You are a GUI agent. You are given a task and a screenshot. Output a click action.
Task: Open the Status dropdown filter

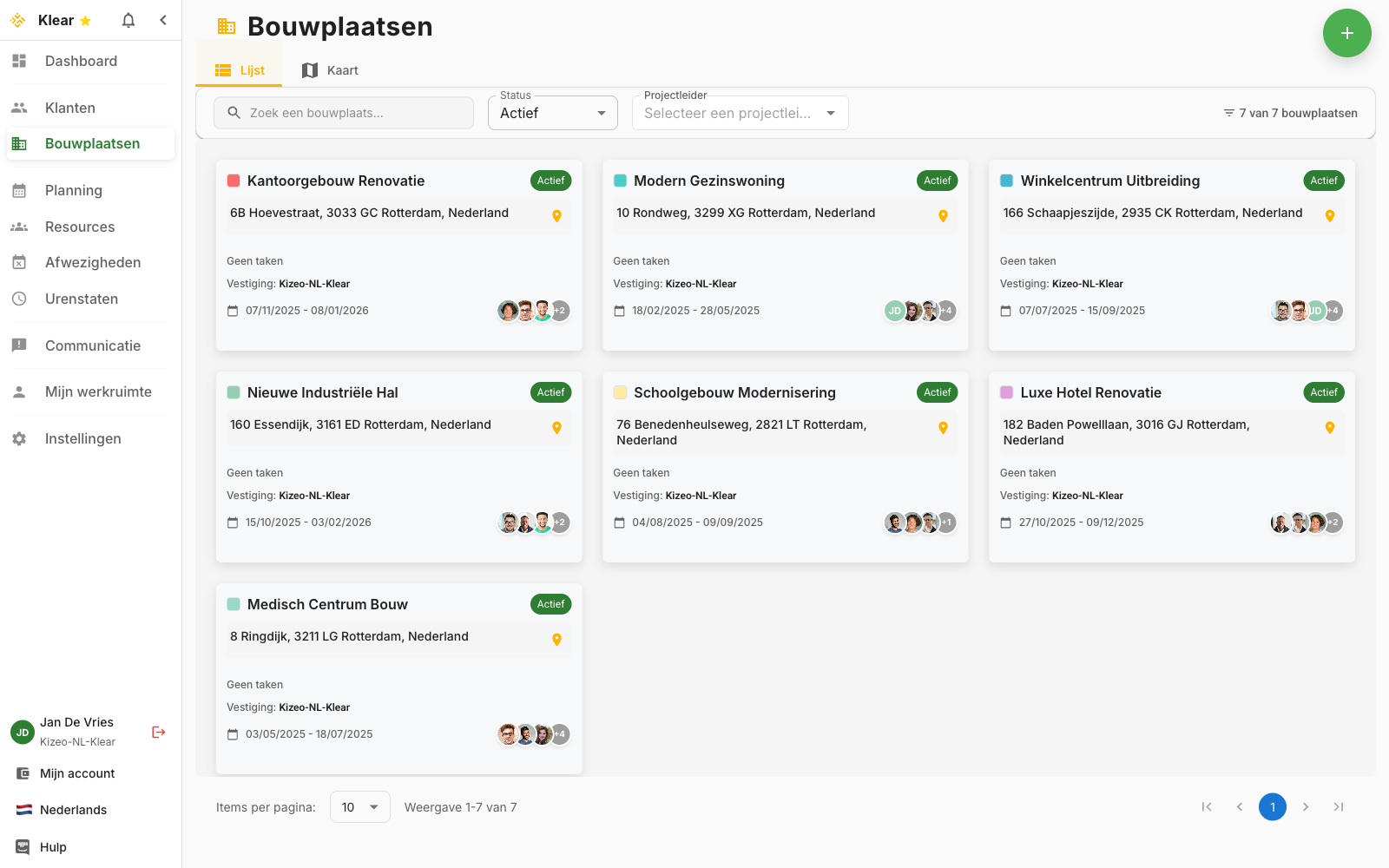click(552, 112)
